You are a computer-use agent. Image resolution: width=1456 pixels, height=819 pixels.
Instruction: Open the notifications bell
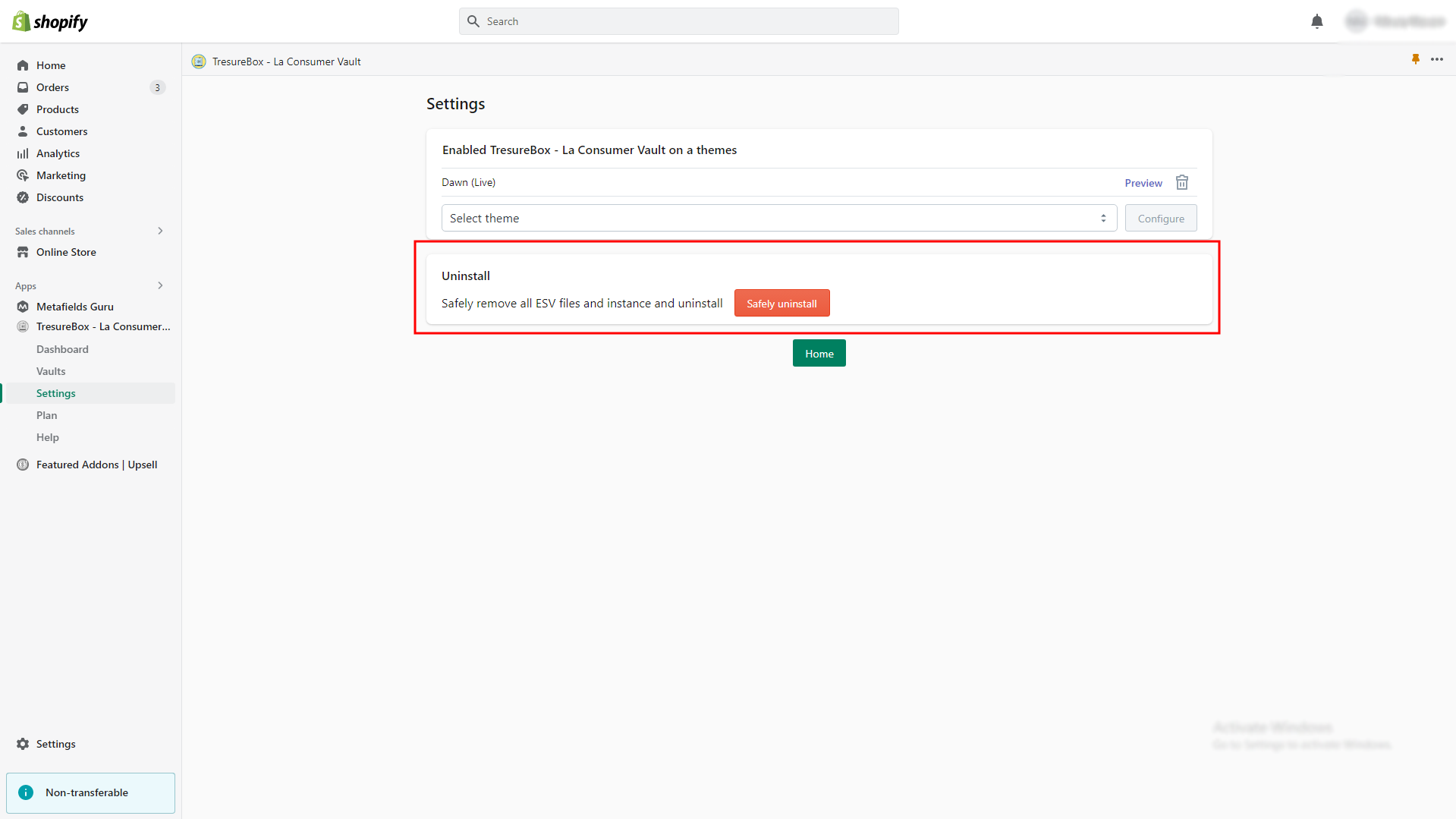1317,21
